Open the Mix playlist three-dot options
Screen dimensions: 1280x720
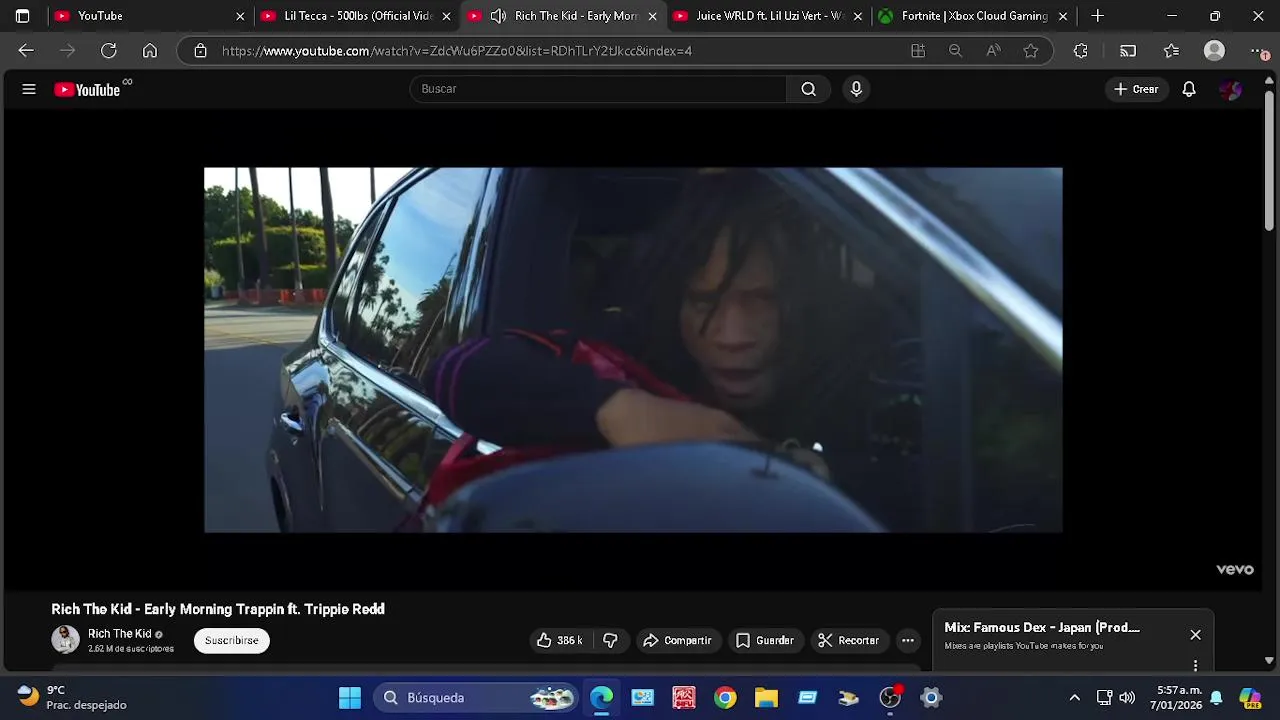pos(1195,665)
